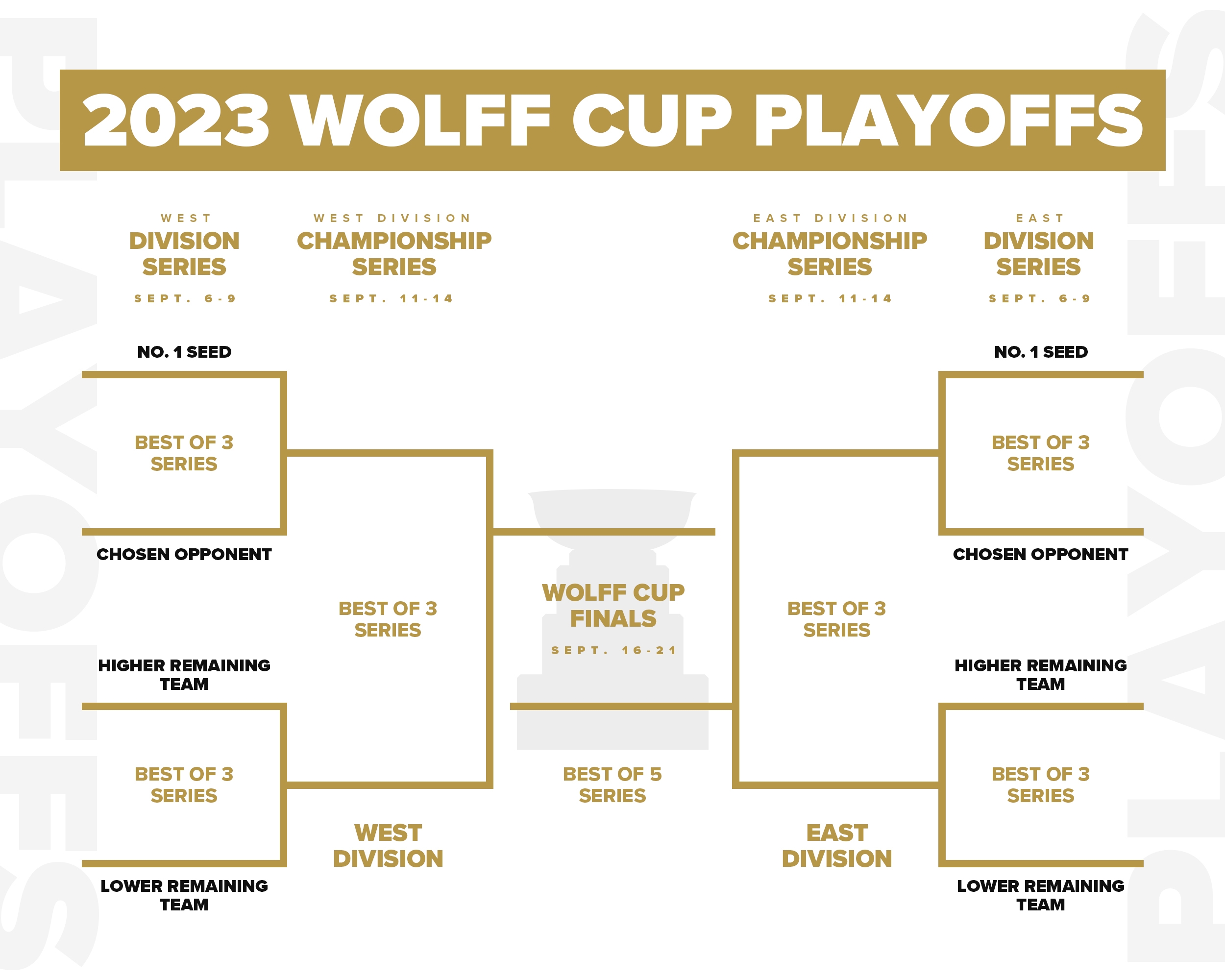Viewport: 1225px width, 980px height.
Task: Click the West side No. 1 Seed label
Action: click(x=184, y=352)
